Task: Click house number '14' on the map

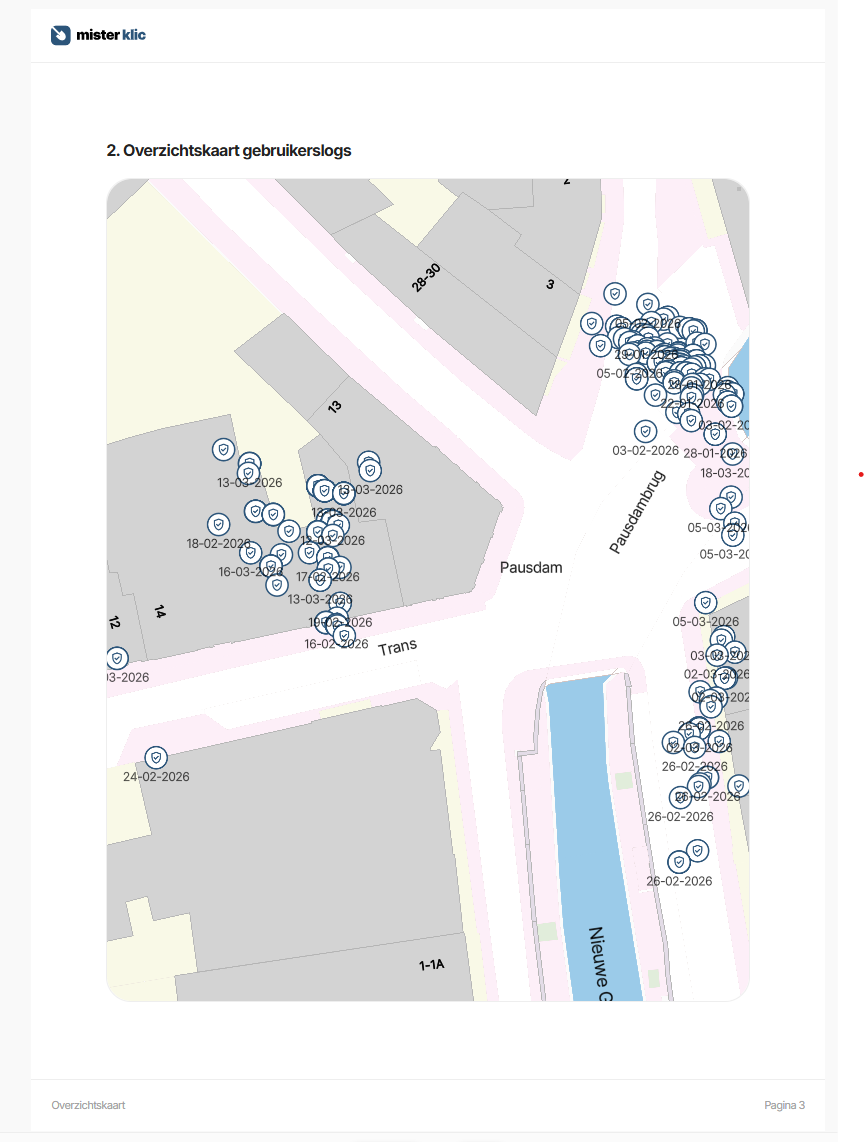Action: click(x=159, y=612)
